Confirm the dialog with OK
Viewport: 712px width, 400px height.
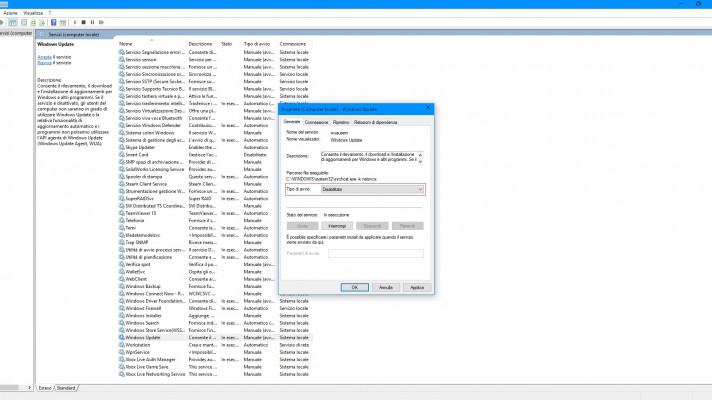[x=354, y=287]
